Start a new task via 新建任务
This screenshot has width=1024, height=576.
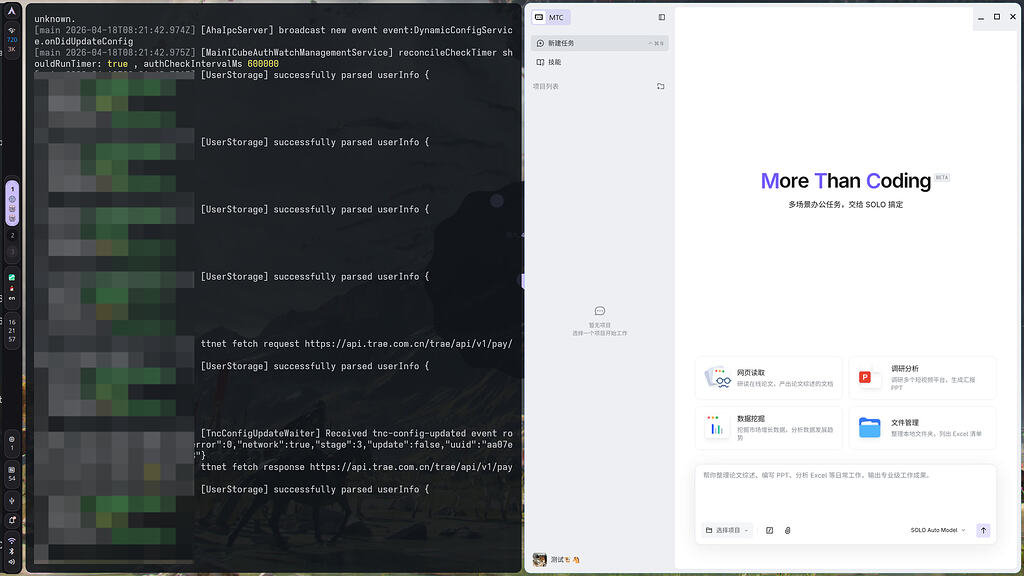(600, 43)
